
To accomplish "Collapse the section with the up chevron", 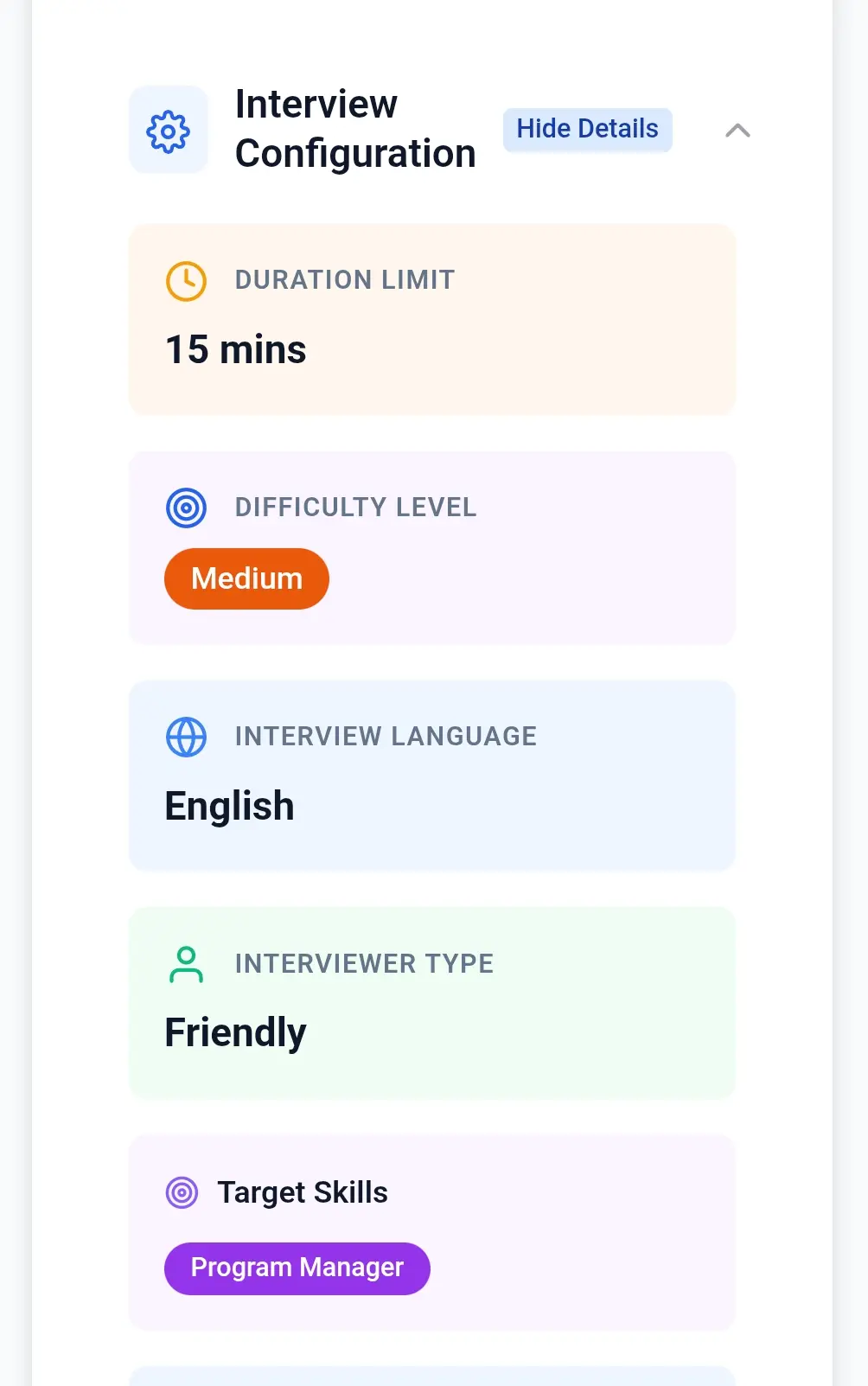I will click(737, 131).
